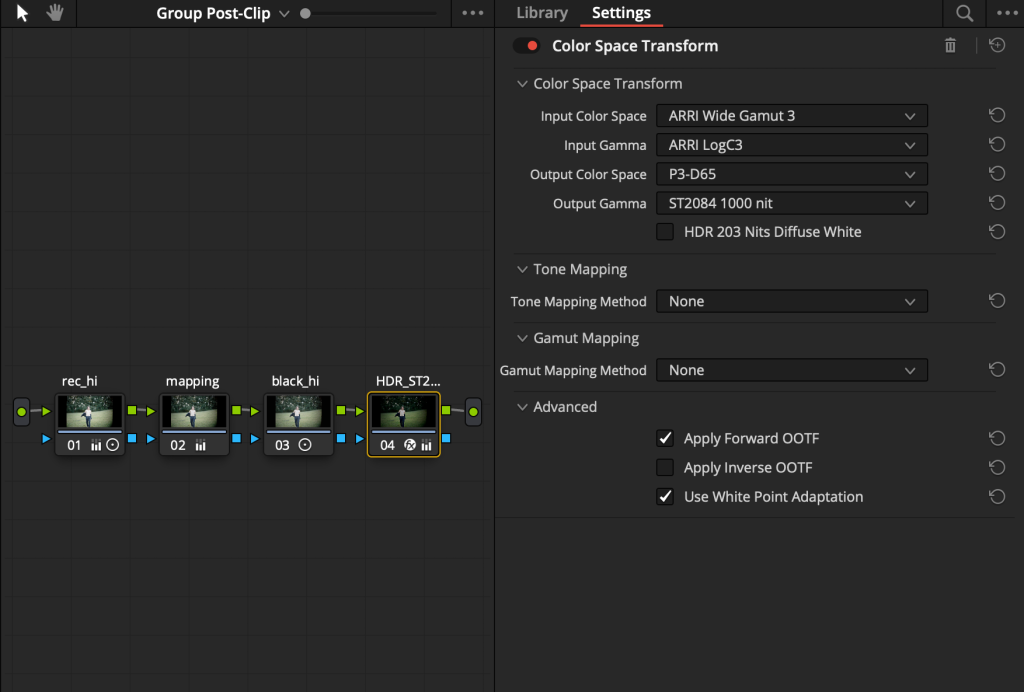The image size is (1024, 692).
Task: Check Apply Inverse OOTF
Action: (665, 467)
